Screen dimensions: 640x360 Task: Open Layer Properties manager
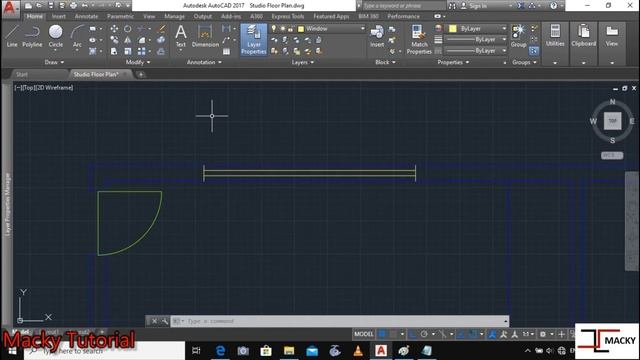tap(253, 39)
